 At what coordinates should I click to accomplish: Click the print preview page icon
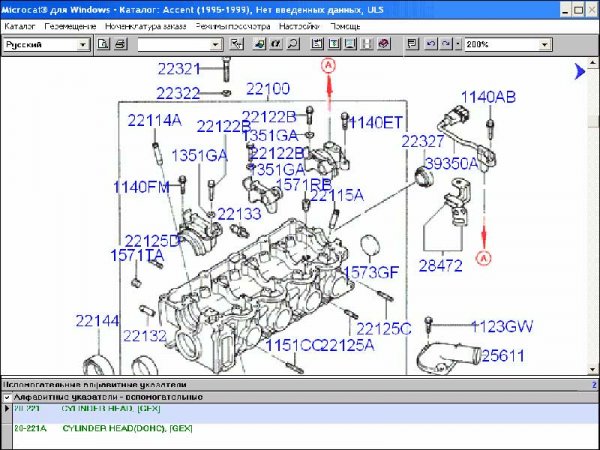pos(104,45)
